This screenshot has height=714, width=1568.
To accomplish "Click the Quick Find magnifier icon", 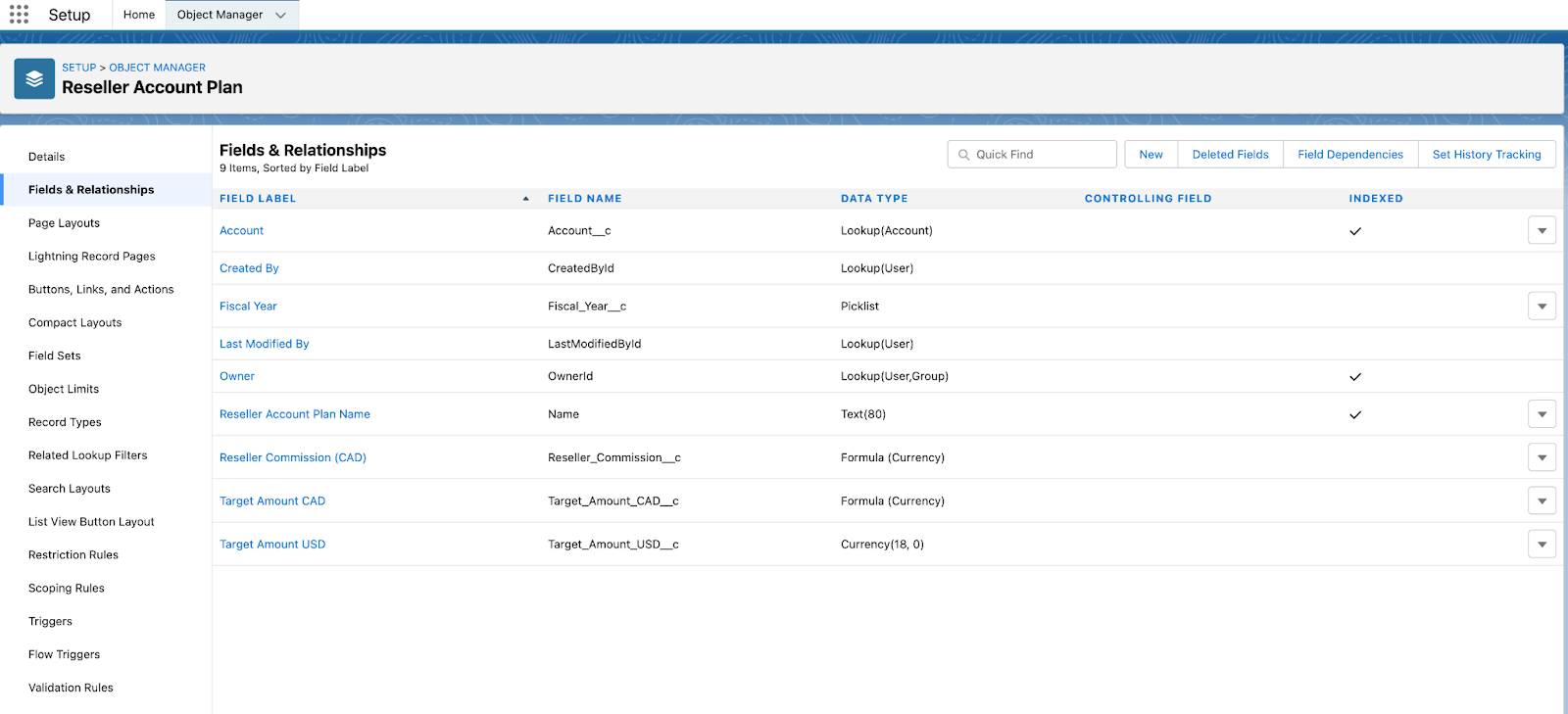I will pos(963,155).
